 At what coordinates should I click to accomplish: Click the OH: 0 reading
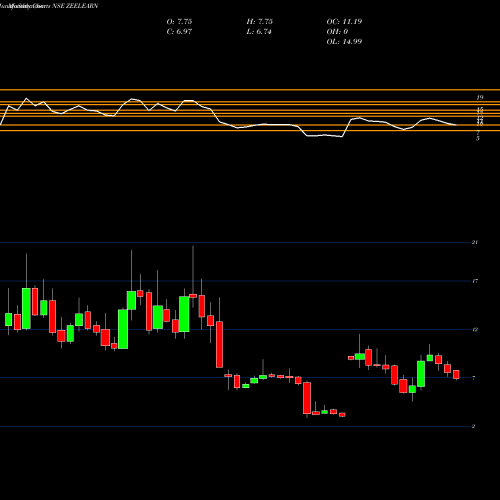(x=337, y=32)
